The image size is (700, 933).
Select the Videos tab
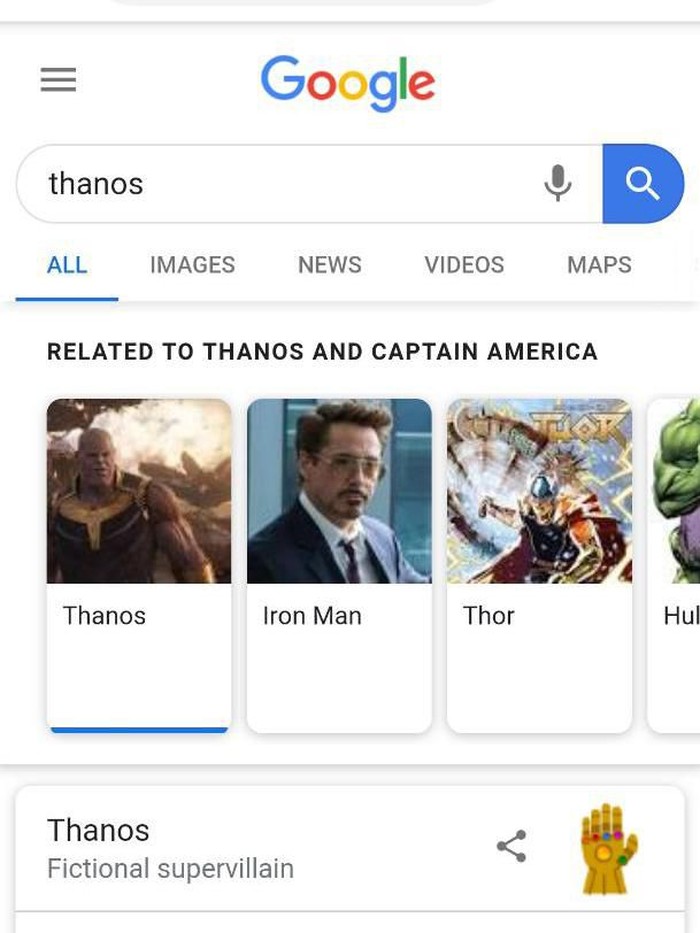coord(464,265)
